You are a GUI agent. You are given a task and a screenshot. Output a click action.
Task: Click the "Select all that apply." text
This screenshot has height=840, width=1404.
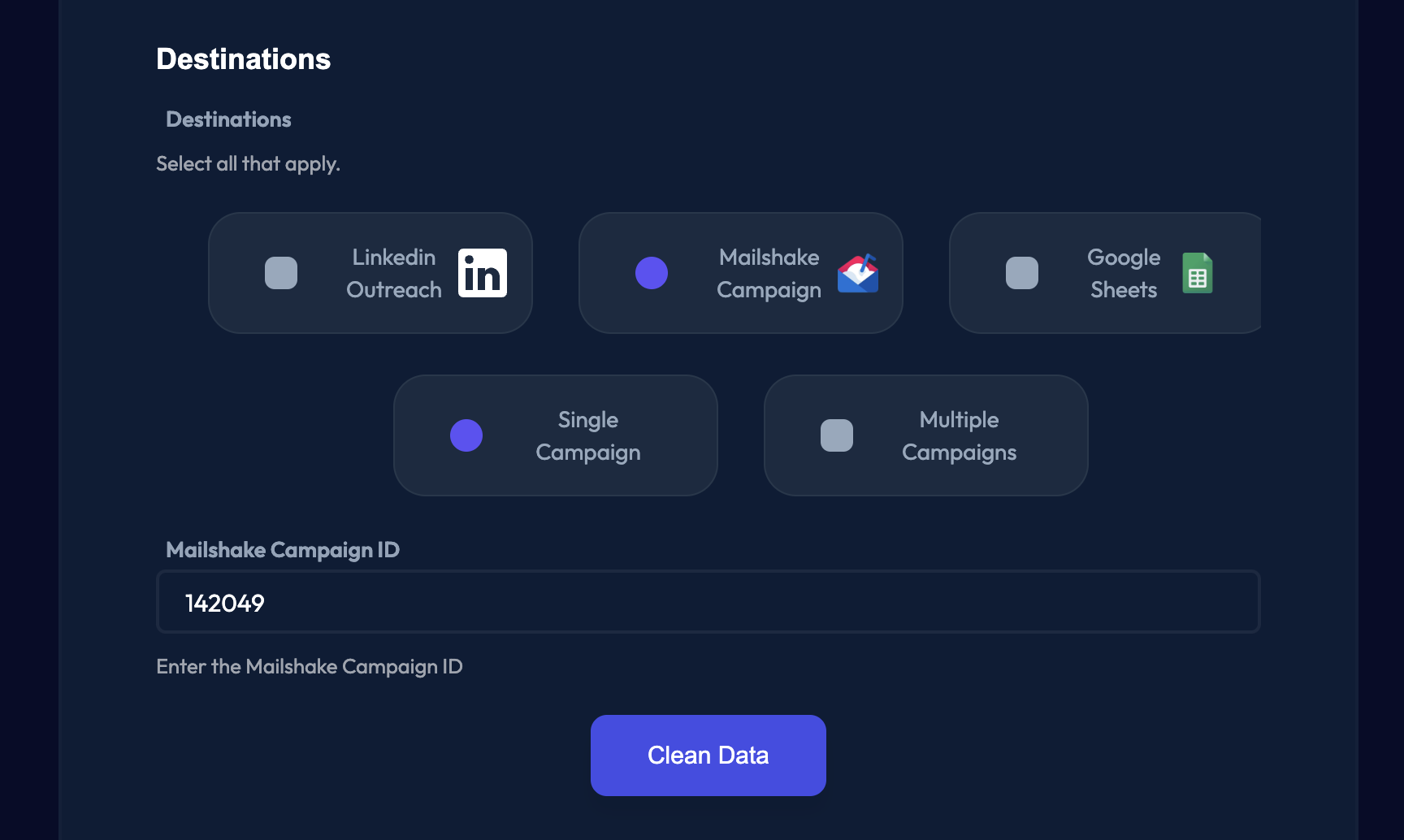tap(248, 164)
